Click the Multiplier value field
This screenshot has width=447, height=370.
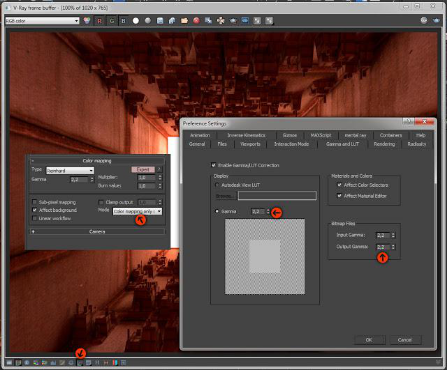[147, 178]
